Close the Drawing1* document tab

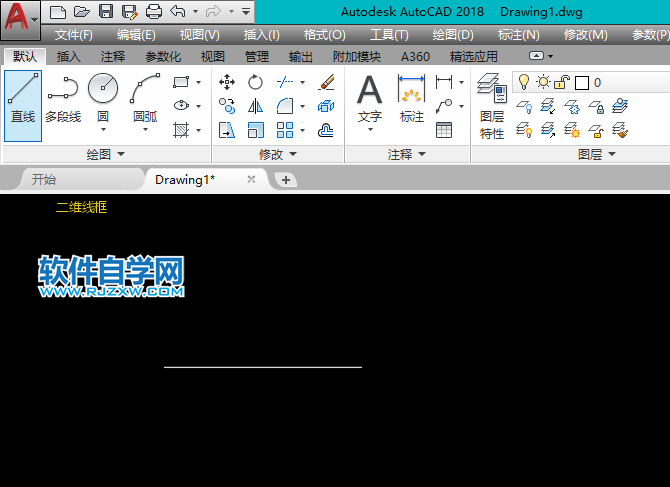tap(252, 179)
